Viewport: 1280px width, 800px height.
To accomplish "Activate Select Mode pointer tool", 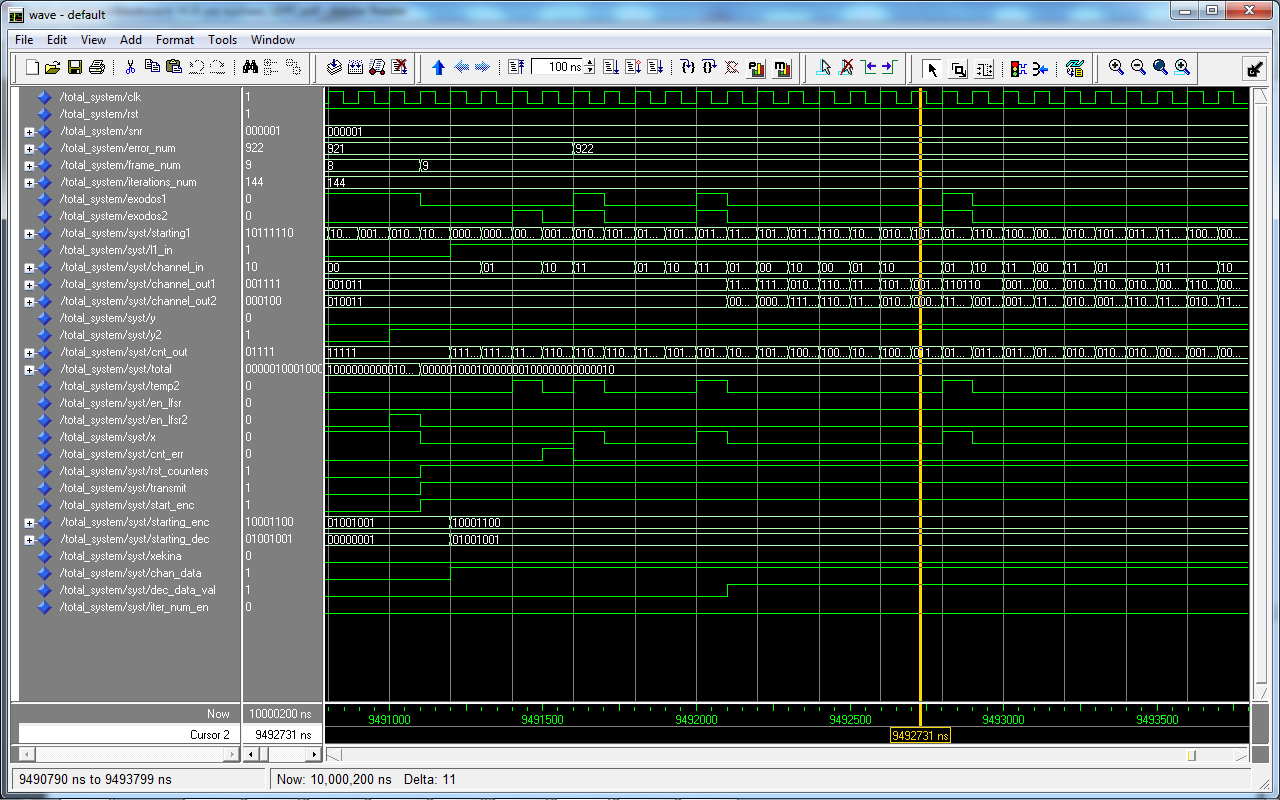I will pyautogui.click(x=932, y=68).
